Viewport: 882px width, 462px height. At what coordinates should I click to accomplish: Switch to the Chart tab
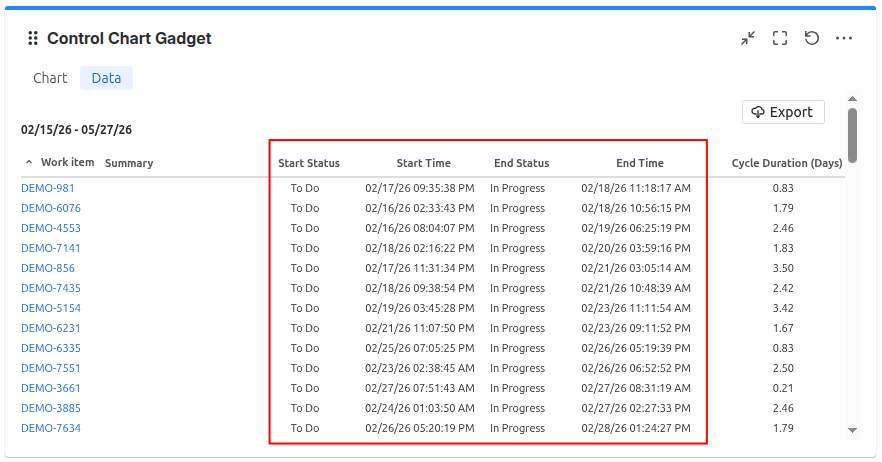pyautogui.click(x=50, y=78)
